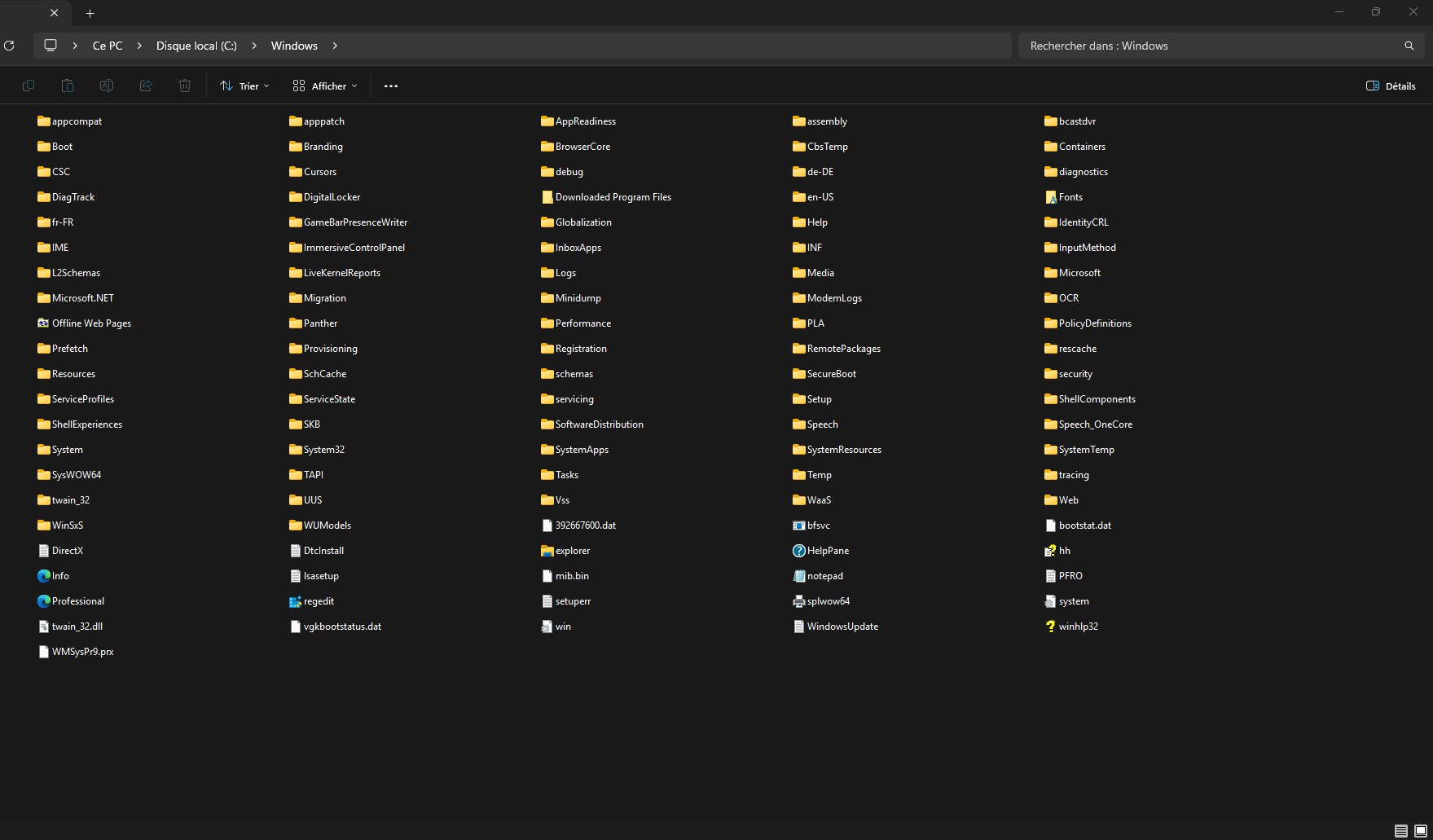The image size is (1433, 840).
Task: Select the explorer application icon
Action: pyautogui.click(x=547, y=551)
